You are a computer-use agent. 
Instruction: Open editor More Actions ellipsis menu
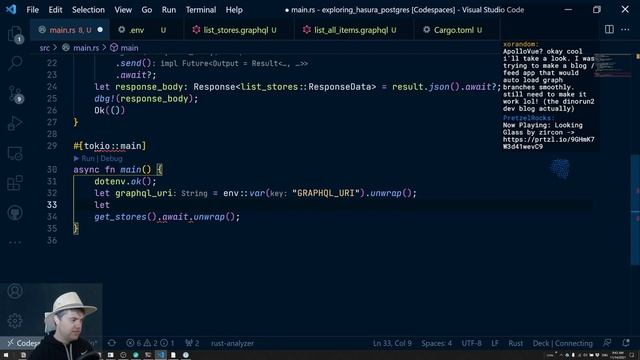pos(625,29)
